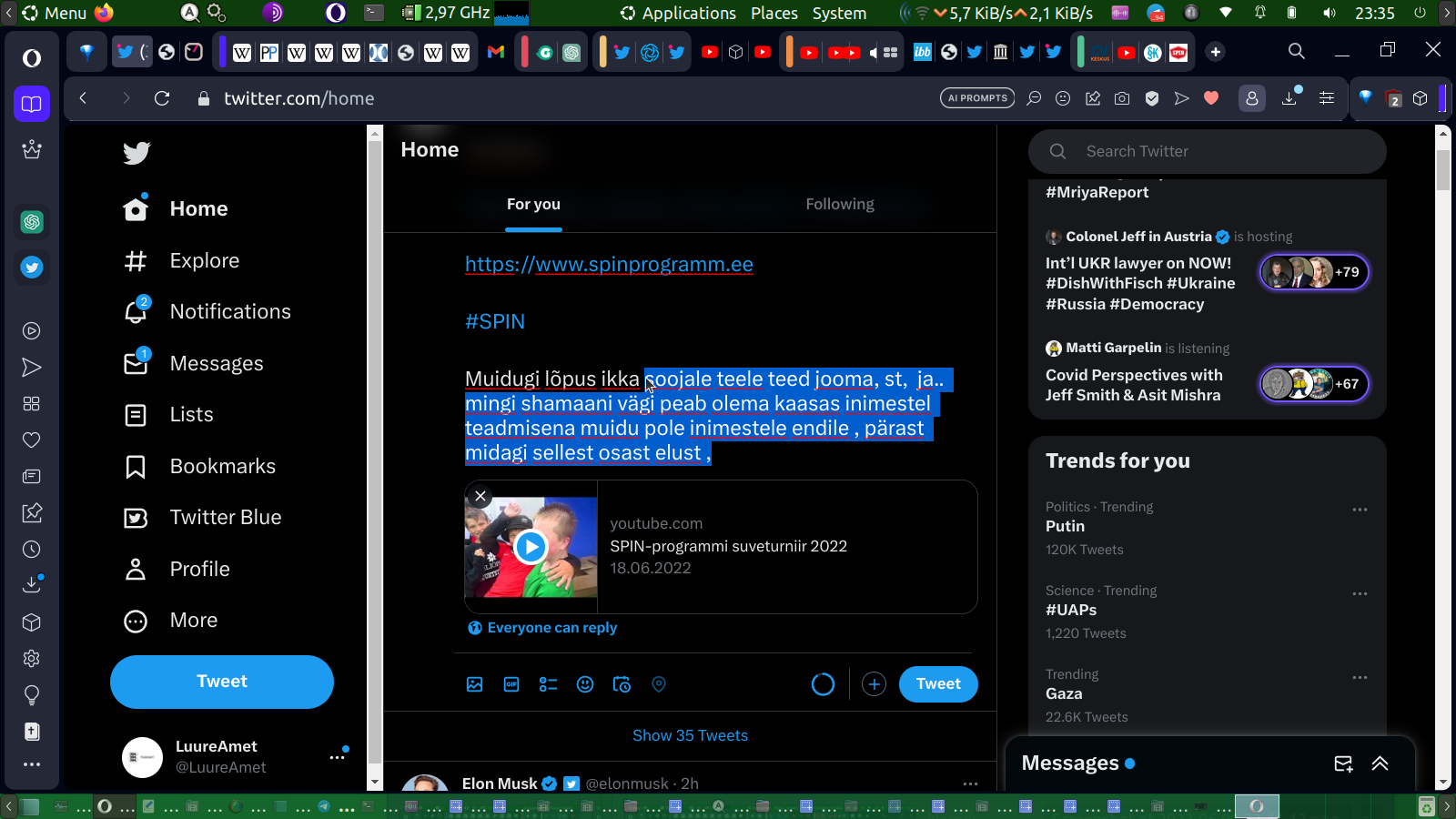1456x819 pixels.
Task: Click the address bar with twitter.com/home
Action: coord(298,98)
